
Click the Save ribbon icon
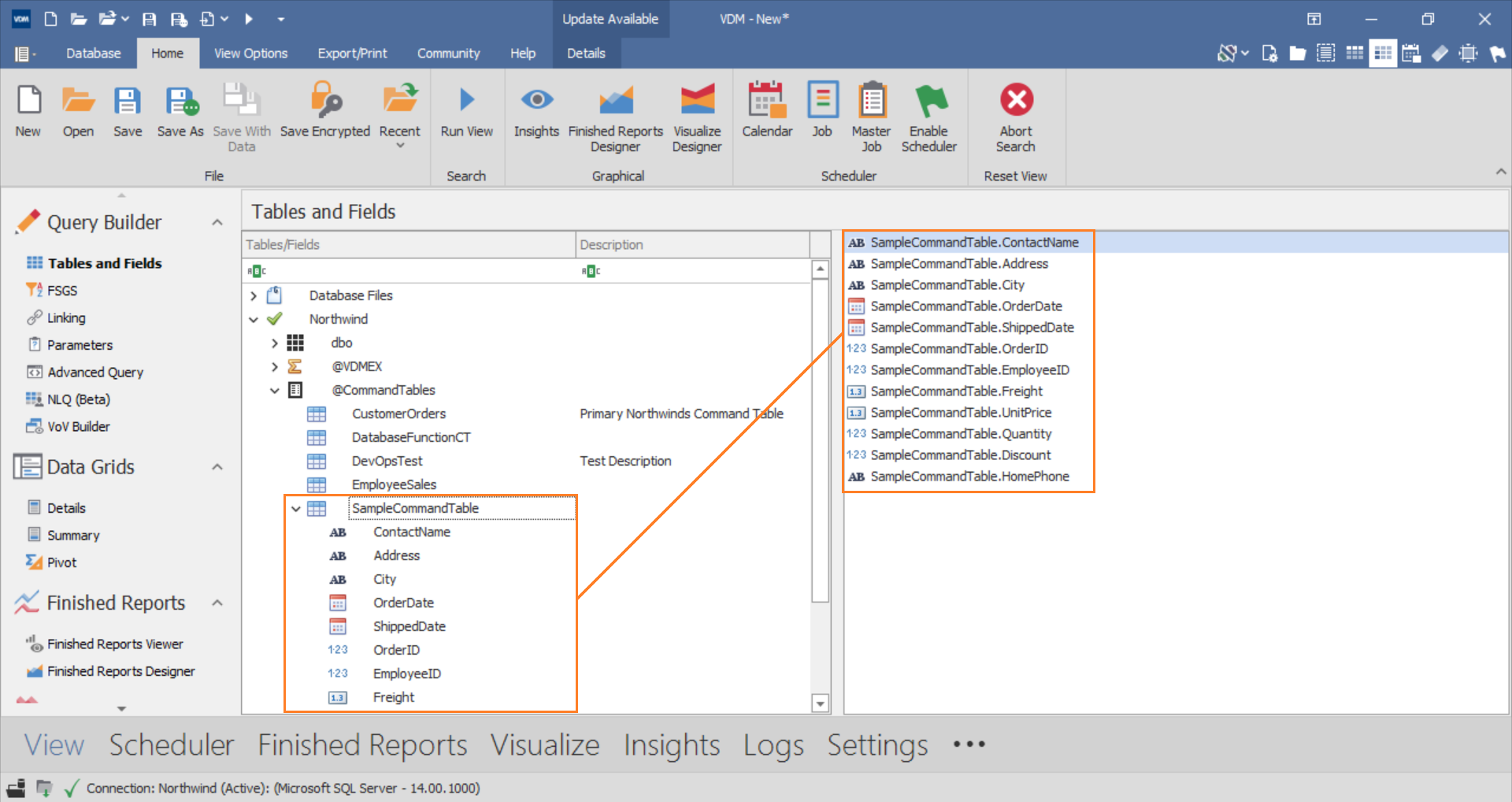point(127,101)
